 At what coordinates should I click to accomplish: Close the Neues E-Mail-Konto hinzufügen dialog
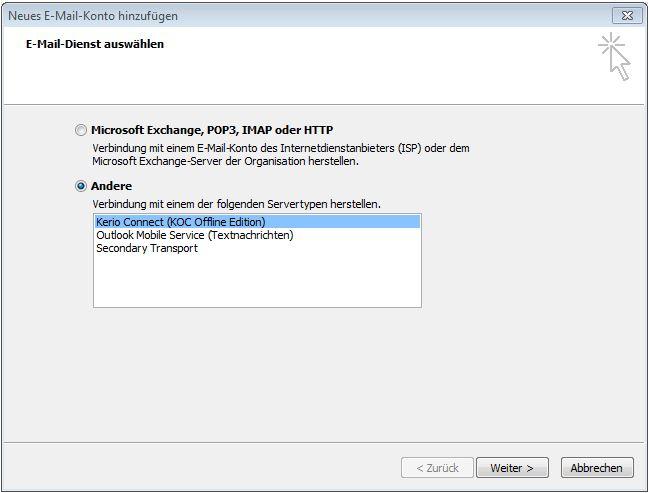pyautogui.click(x=626, y=15)
